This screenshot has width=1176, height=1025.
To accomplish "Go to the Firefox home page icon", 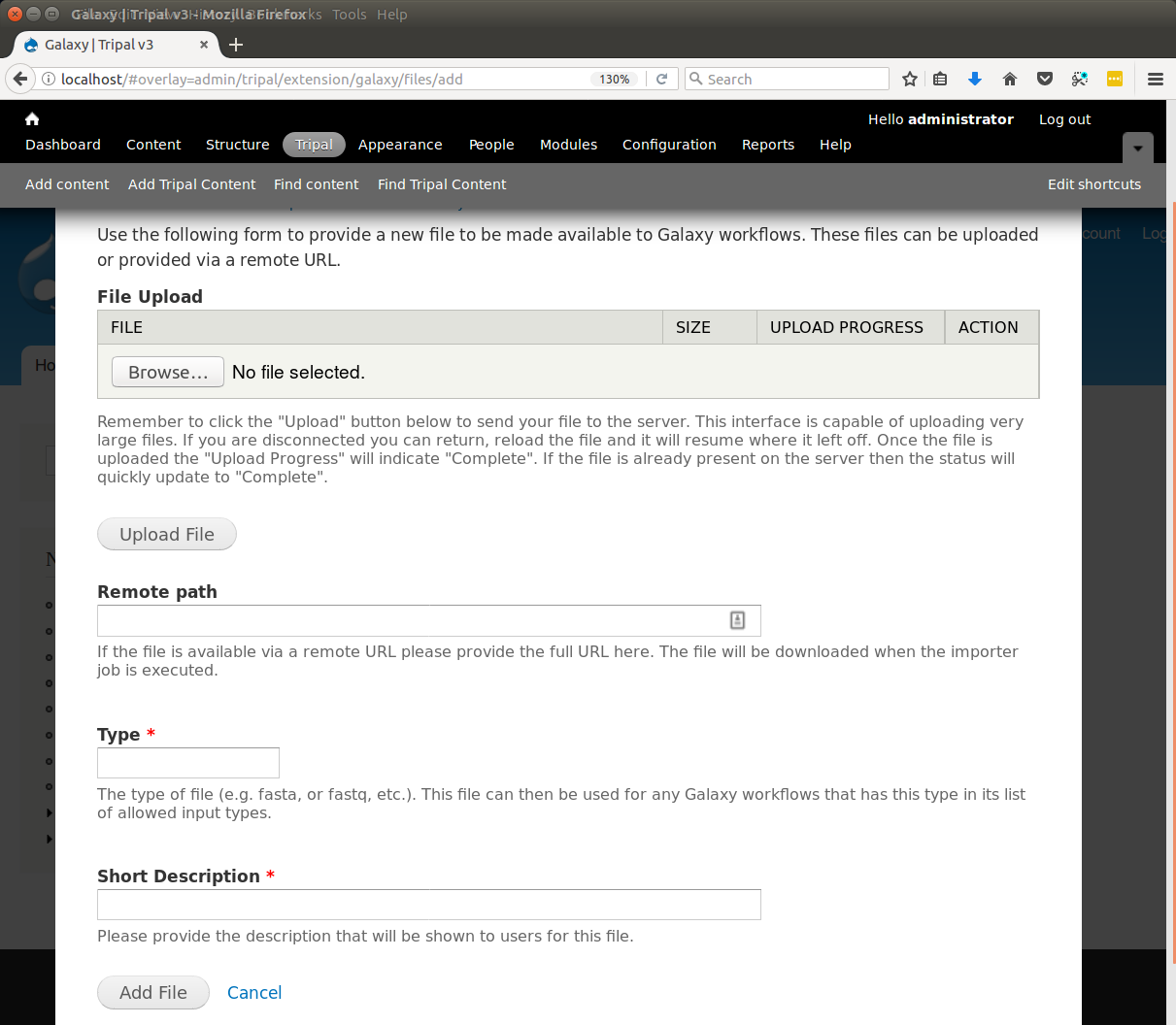I will point(1010,79).
